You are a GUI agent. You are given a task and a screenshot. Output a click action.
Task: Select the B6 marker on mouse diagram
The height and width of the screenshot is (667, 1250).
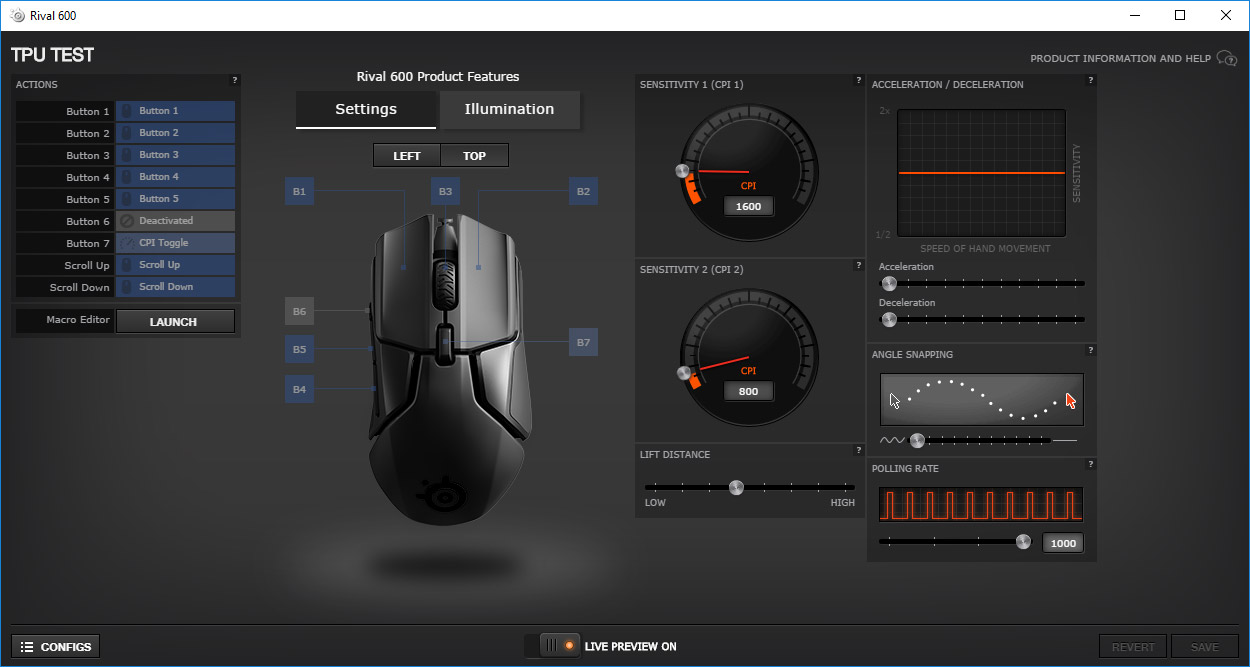[299, 312]
